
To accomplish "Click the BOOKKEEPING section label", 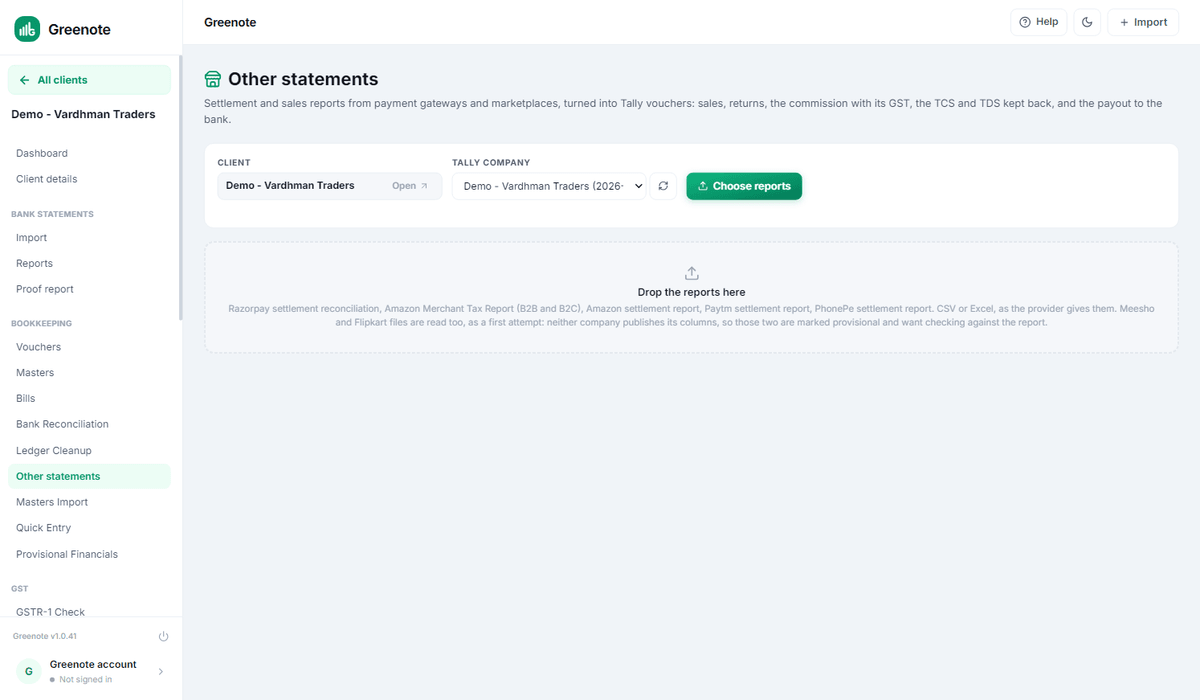I will [41, 323].
